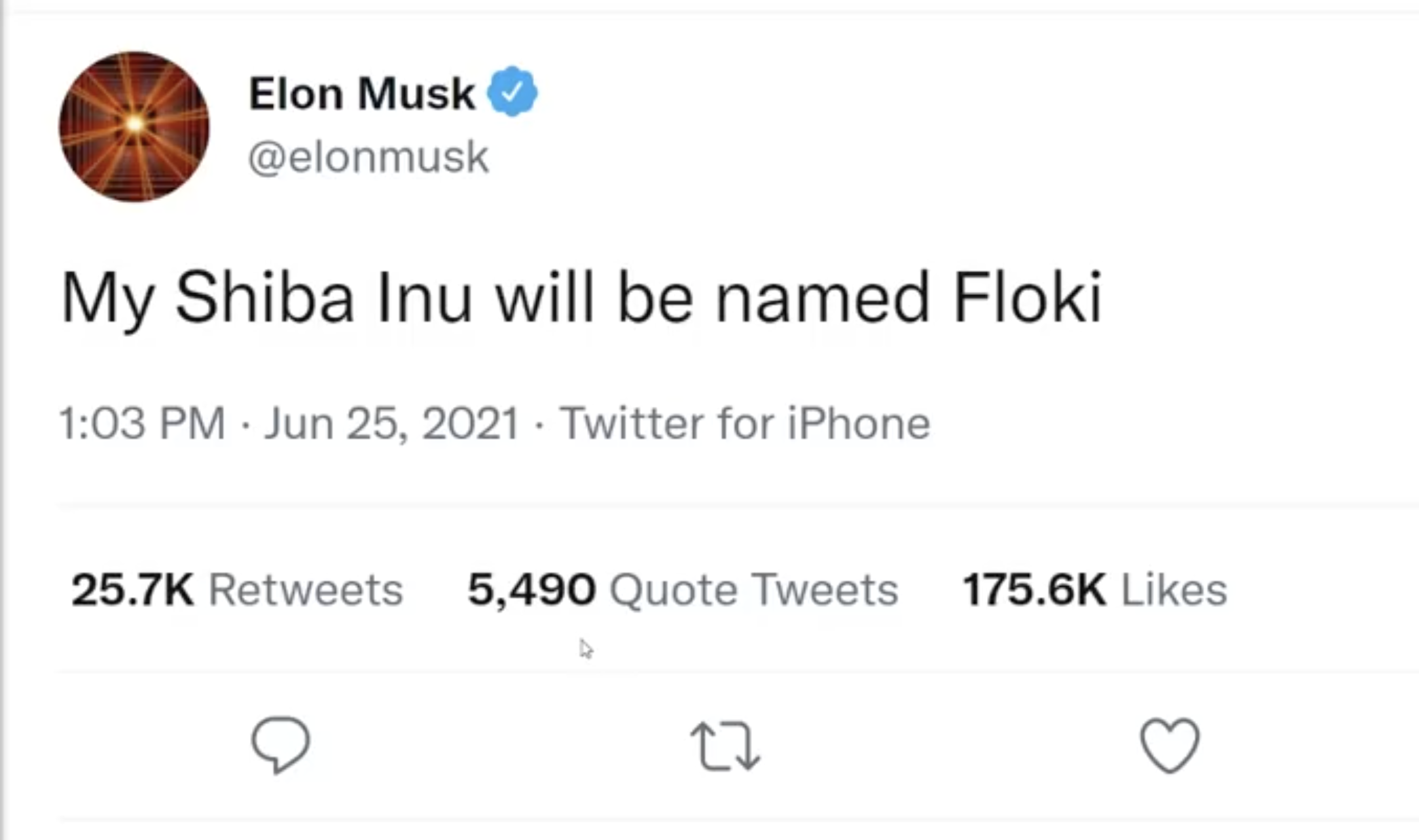Open the @elonmusk handle link
Viewport: 1419px width, 840px height.
[x=368, y=158]
